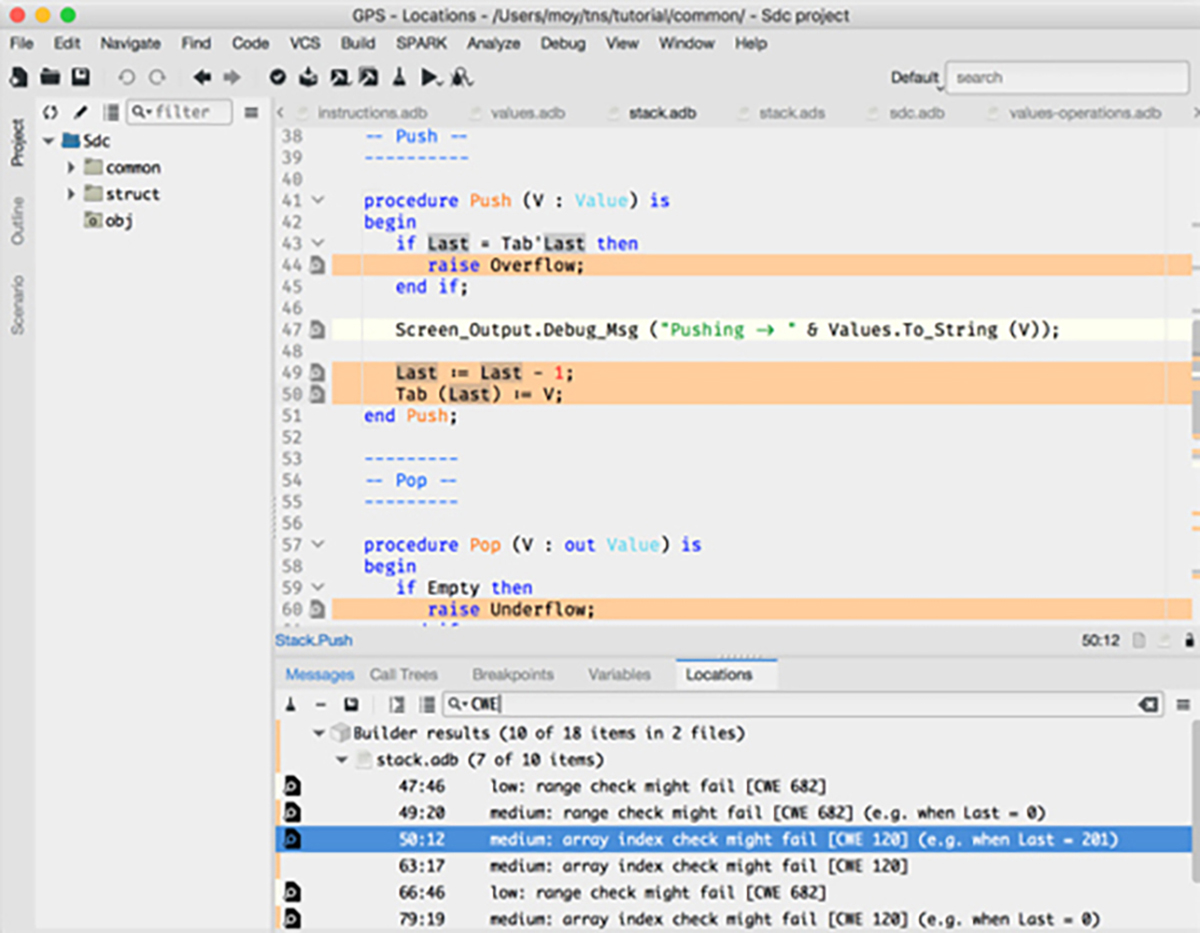Open the Default perspective dropdown

[915, 78]
